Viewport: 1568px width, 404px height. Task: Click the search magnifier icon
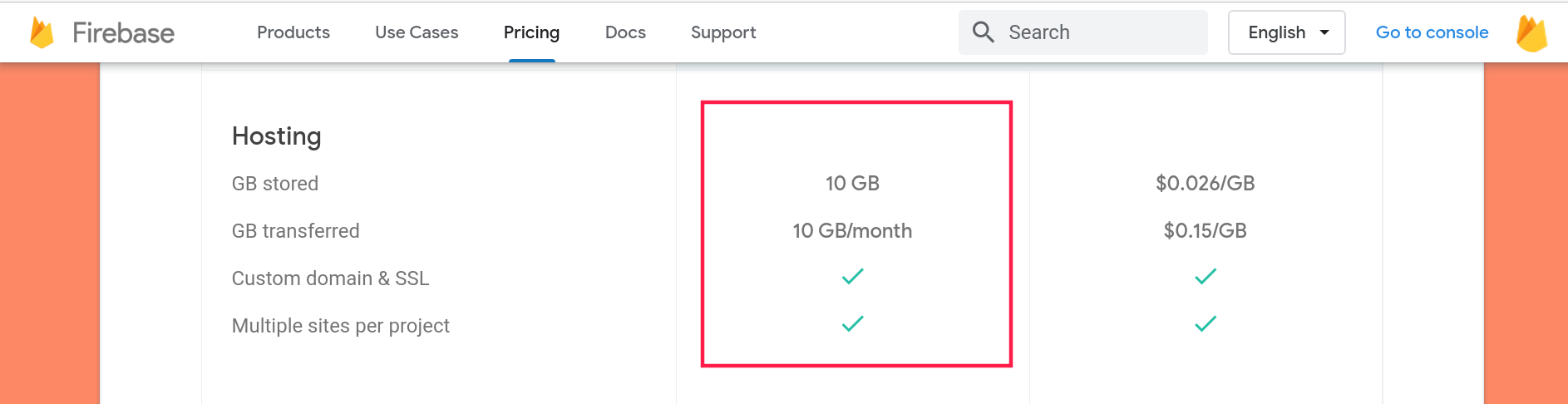click(984, 32)
